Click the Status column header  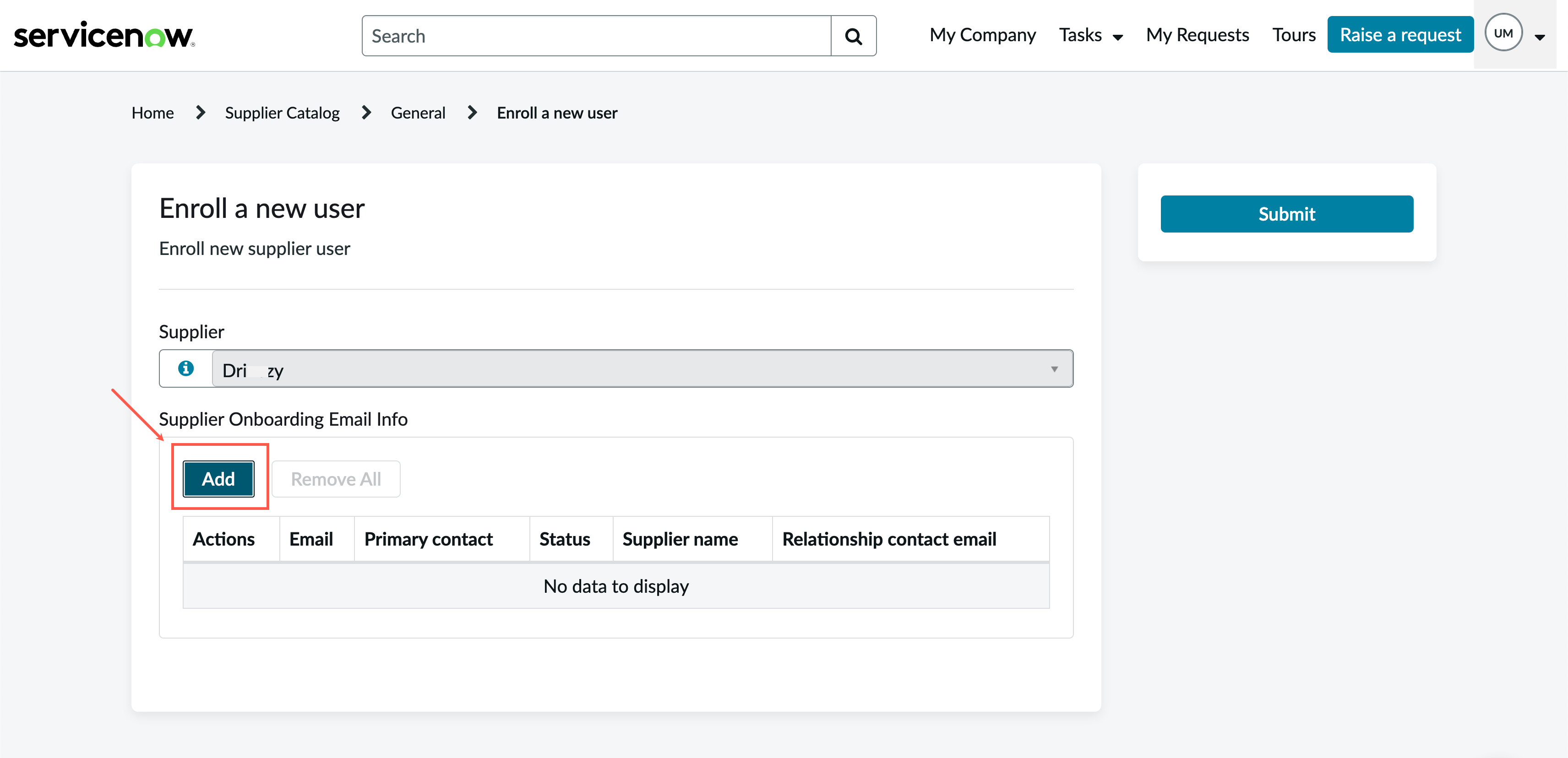click(x=571, y=539)
